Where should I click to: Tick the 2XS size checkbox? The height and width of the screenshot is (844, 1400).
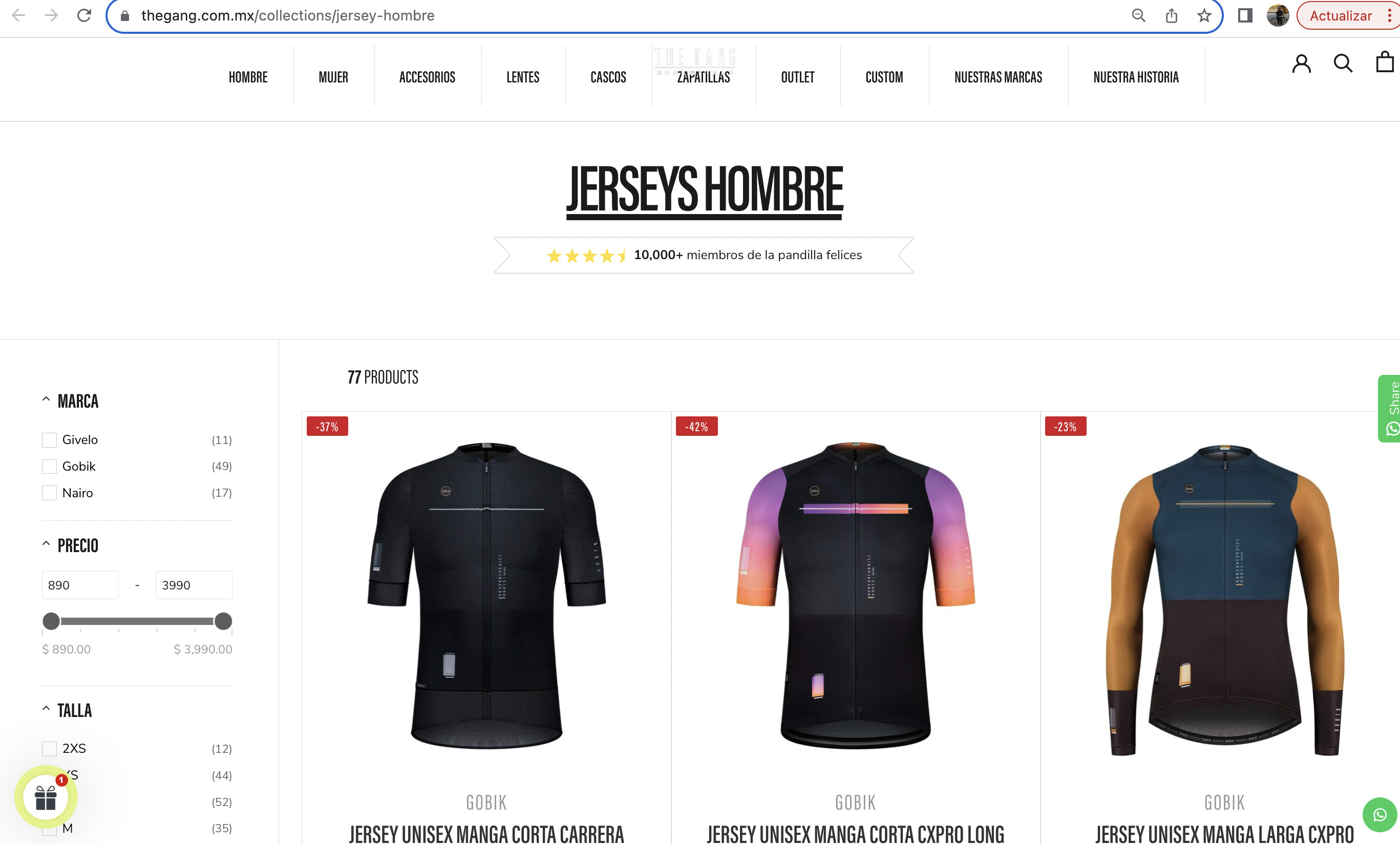tap(50, 749)
